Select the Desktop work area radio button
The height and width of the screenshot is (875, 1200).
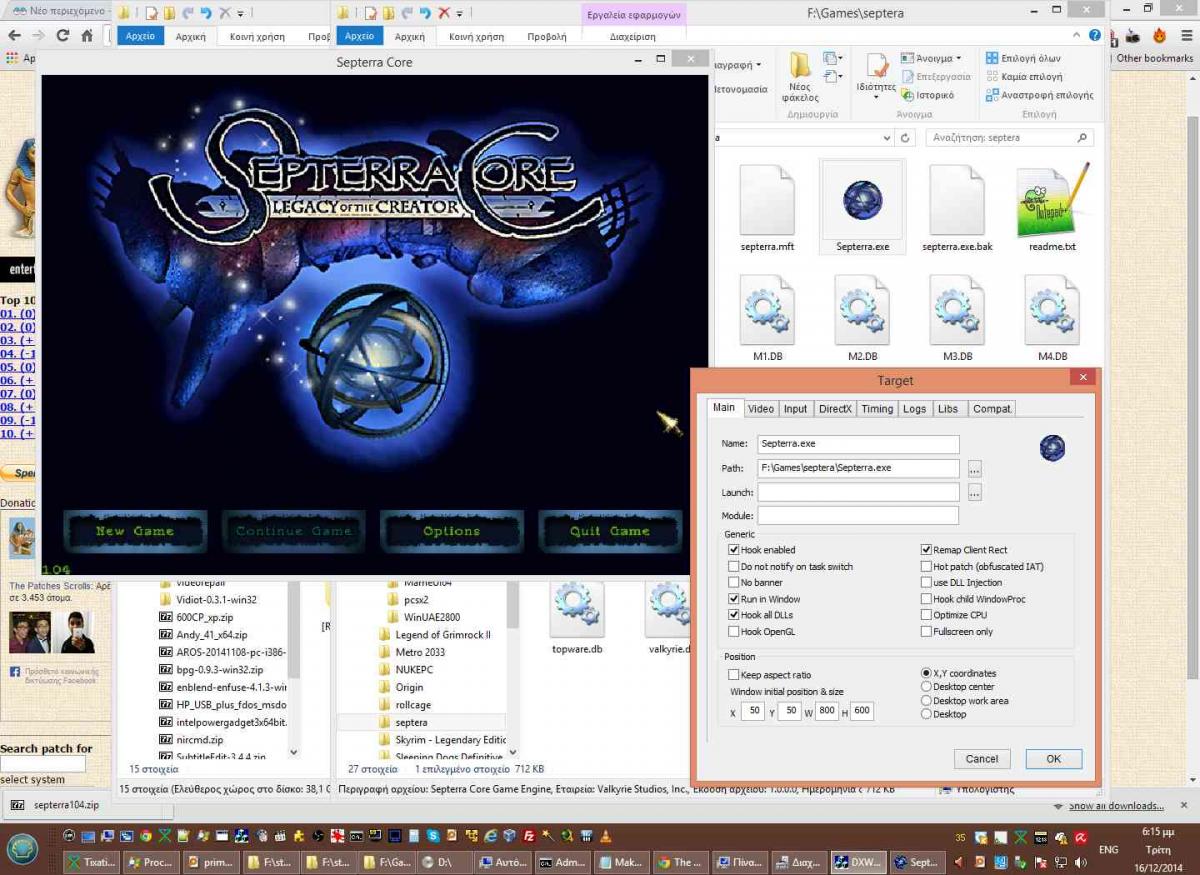click(926, 701)
